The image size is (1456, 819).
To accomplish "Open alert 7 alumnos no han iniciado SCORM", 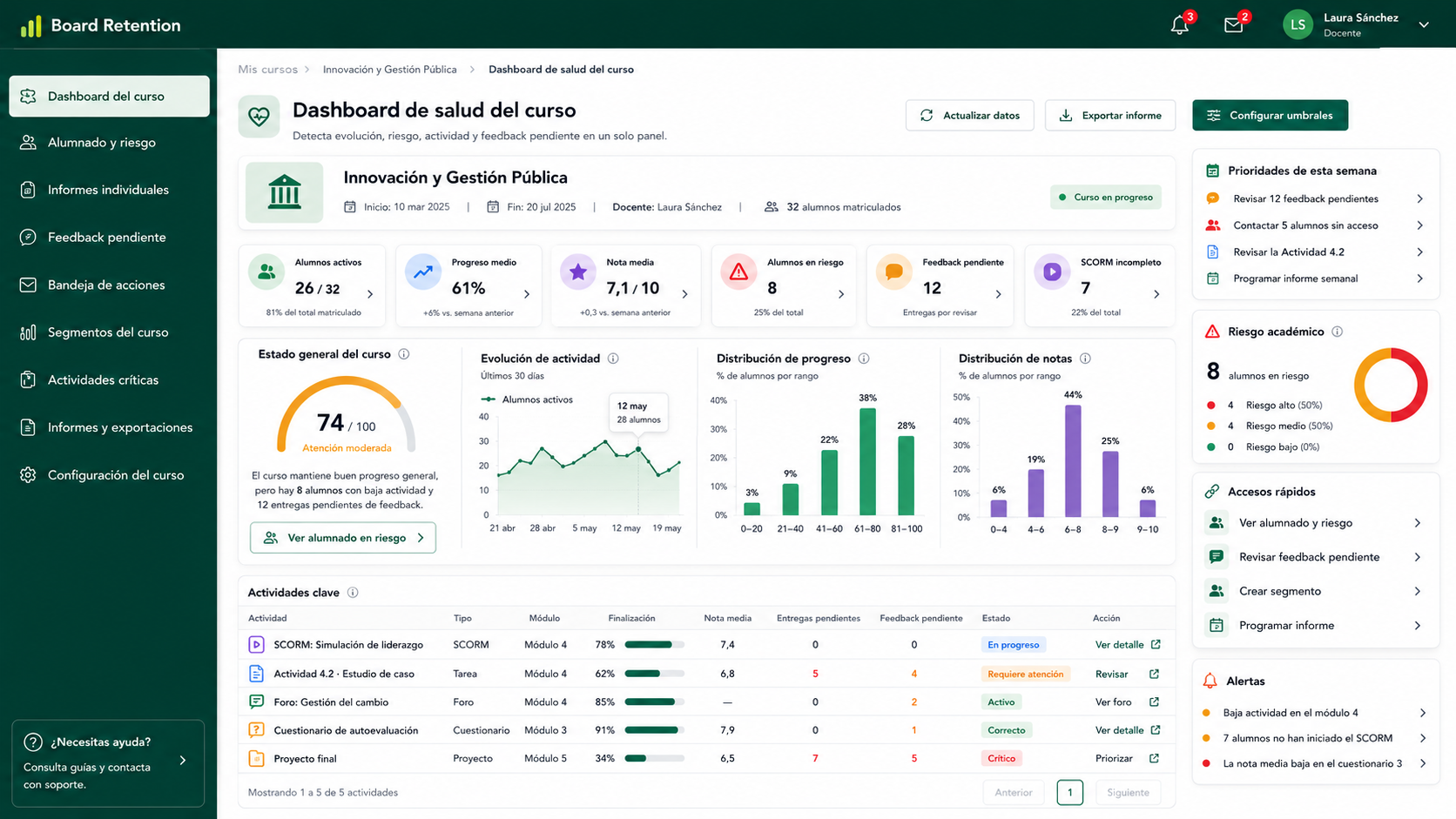I will (1315, 738).
